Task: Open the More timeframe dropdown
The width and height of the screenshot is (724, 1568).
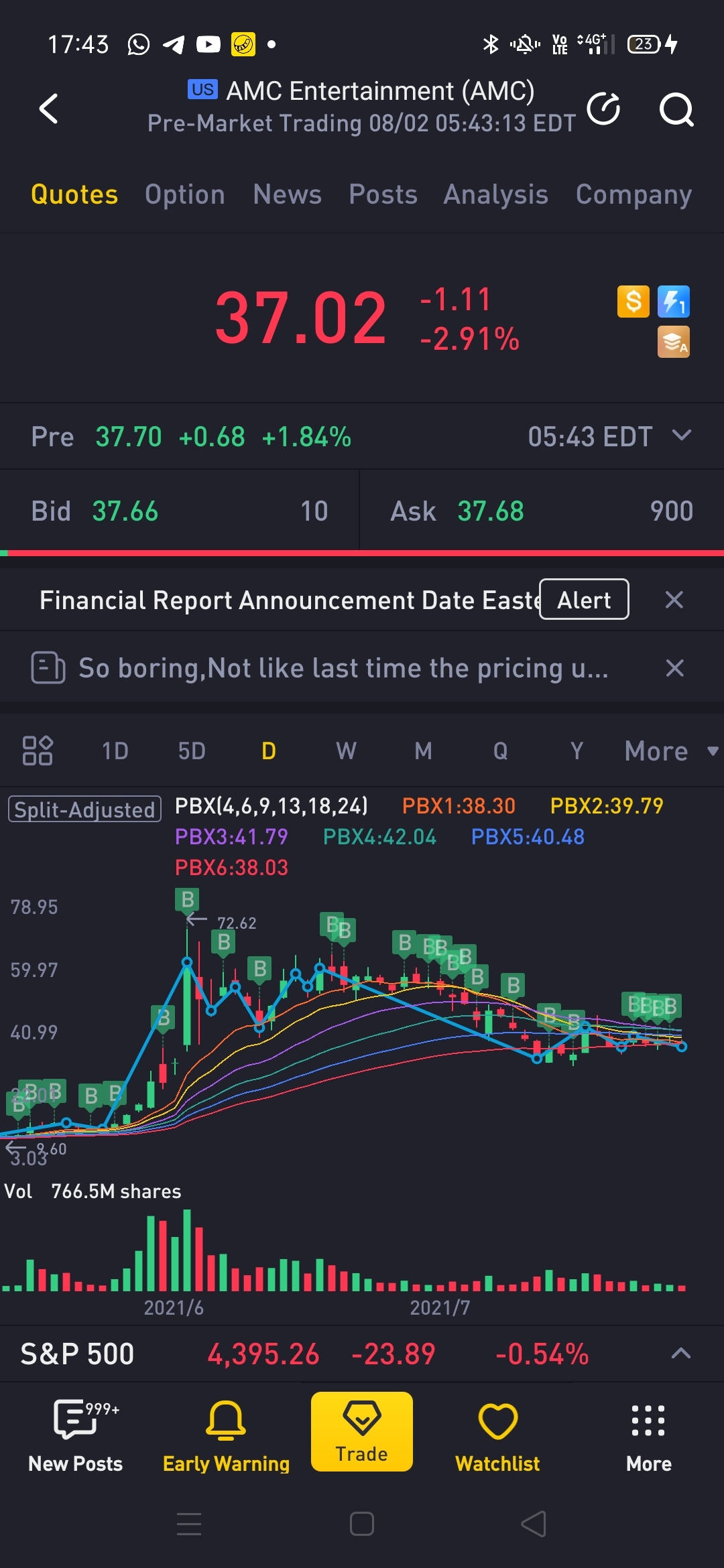Action: click(671, 751)
